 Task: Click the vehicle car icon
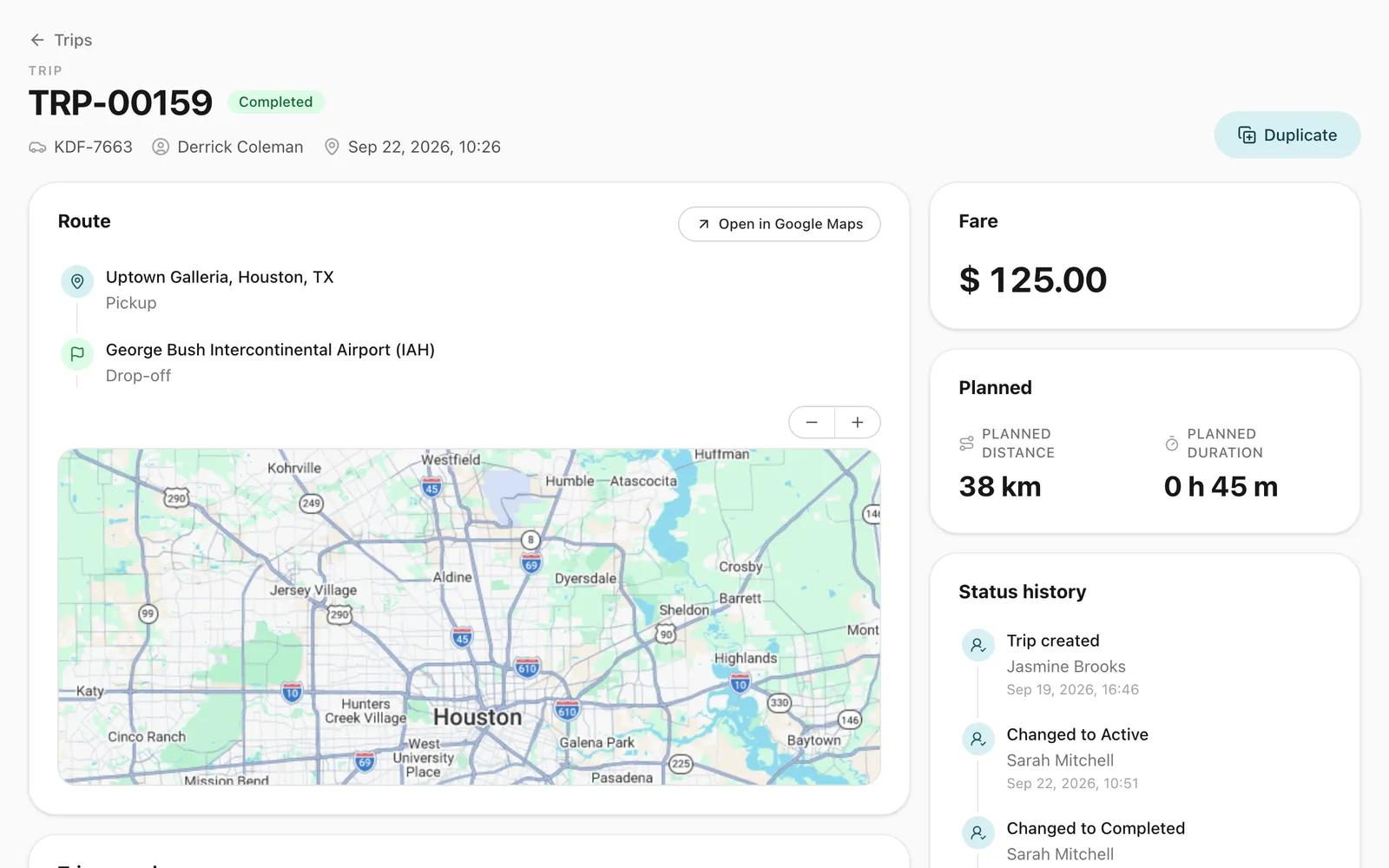37,147
